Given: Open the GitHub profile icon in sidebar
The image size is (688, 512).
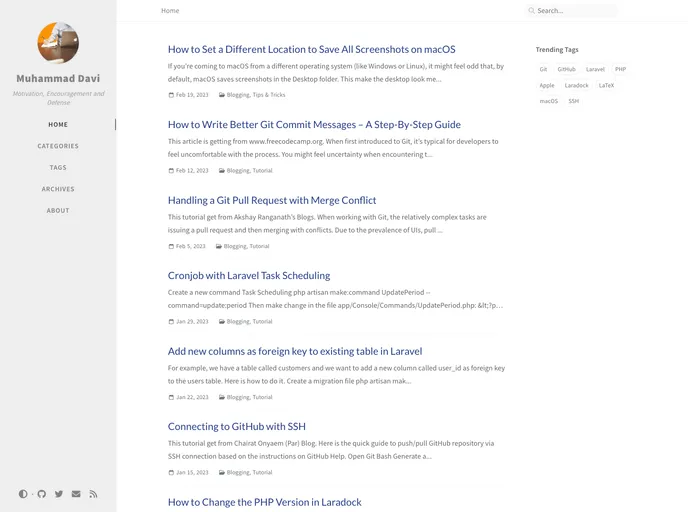Looking at the screenshot, I should click(x=42, y=494).
